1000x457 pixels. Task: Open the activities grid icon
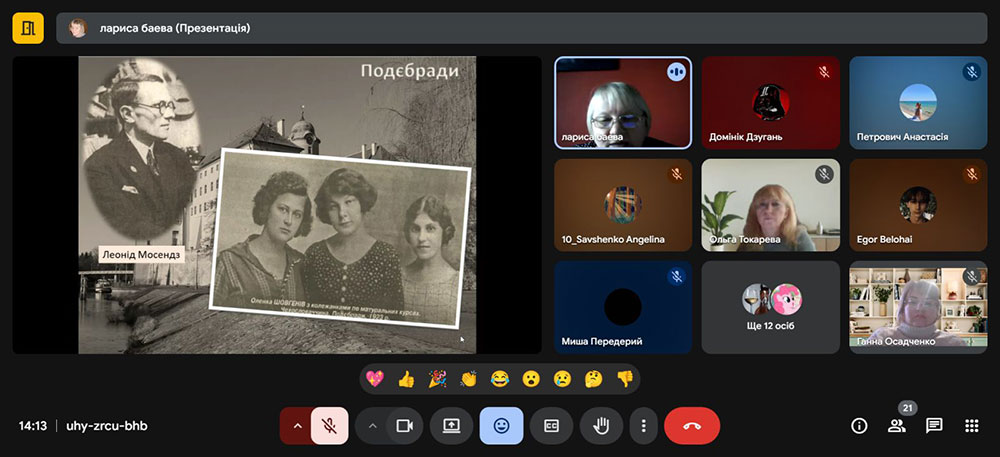971,425
